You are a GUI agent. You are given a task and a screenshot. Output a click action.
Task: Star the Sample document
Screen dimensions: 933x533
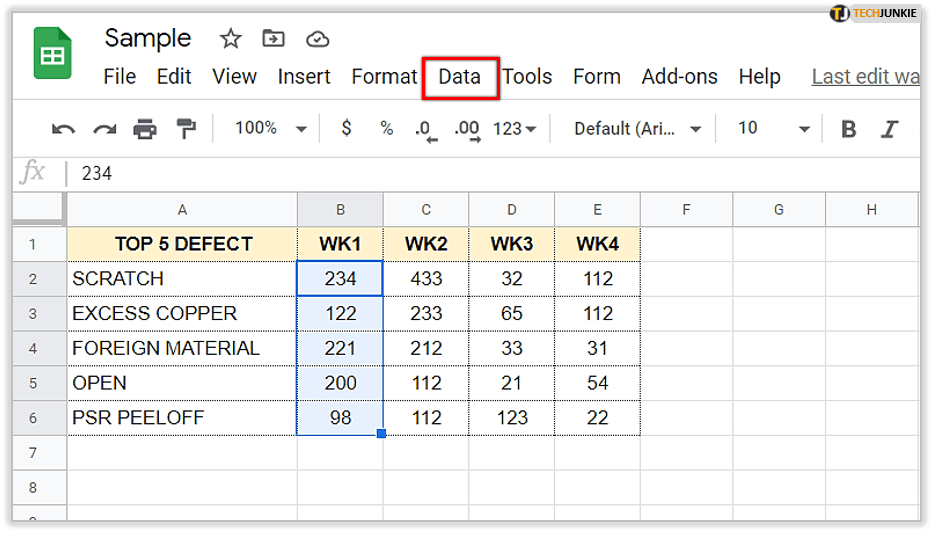coord(231,39)
